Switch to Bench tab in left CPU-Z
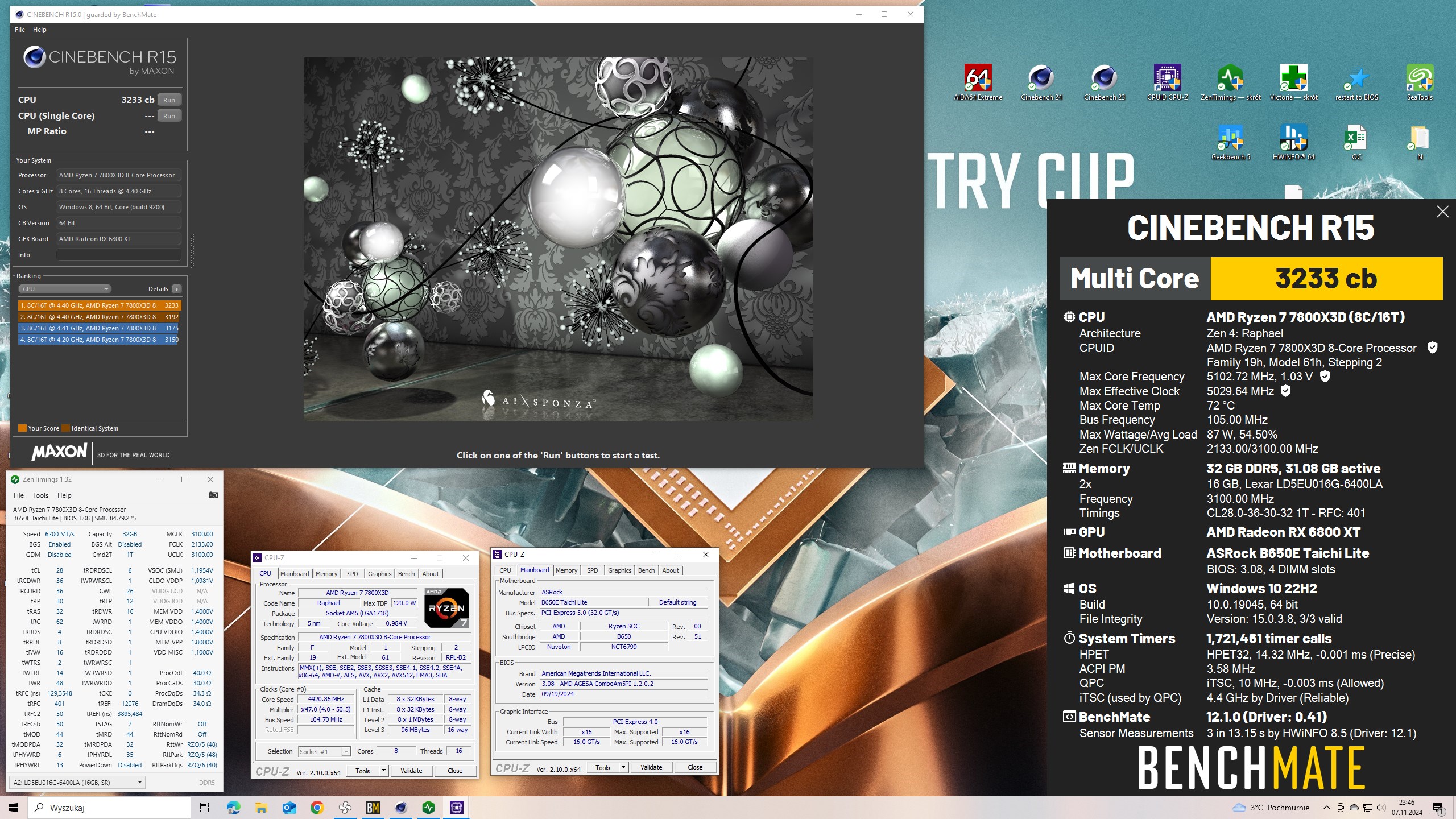 [406, 574]
